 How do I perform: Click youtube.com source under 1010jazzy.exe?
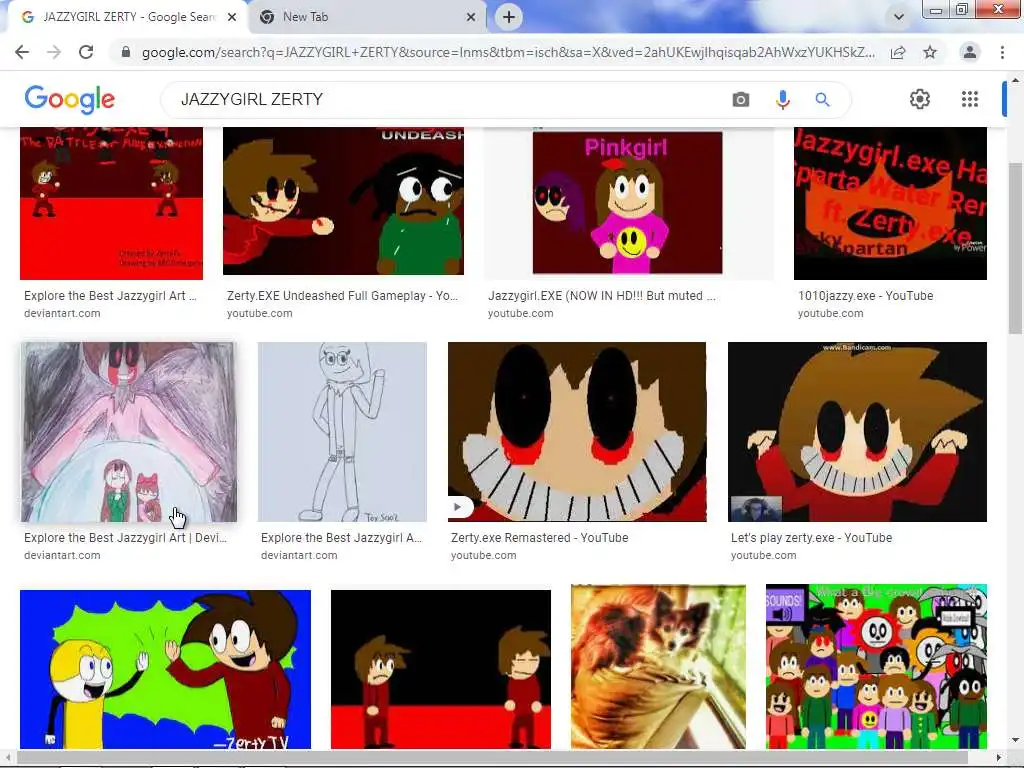pyautogui.click(x=830, y=313)
